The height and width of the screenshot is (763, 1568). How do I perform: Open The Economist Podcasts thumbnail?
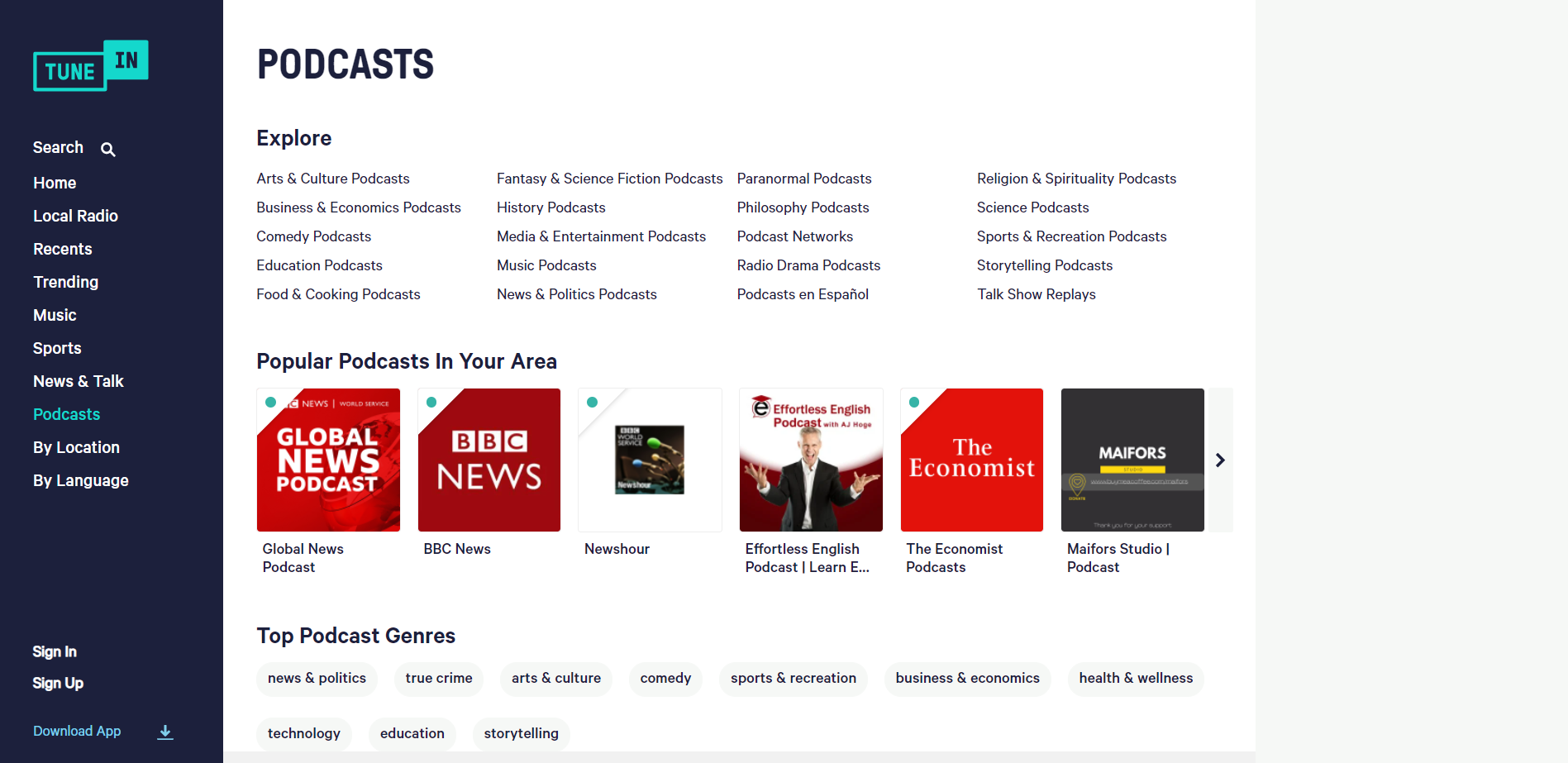click(972, 460)
